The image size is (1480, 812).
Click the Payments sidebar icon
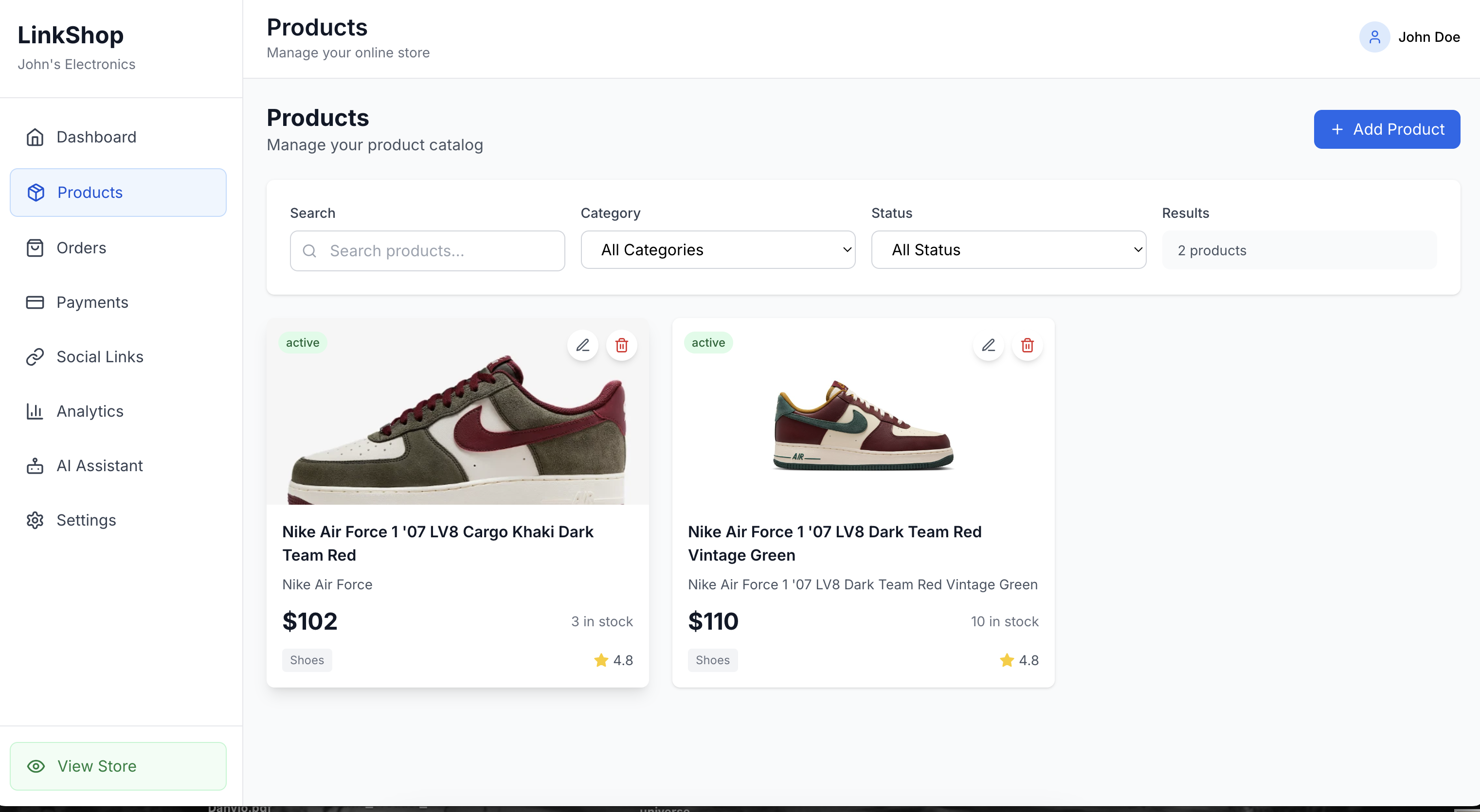tap(35, 301)
